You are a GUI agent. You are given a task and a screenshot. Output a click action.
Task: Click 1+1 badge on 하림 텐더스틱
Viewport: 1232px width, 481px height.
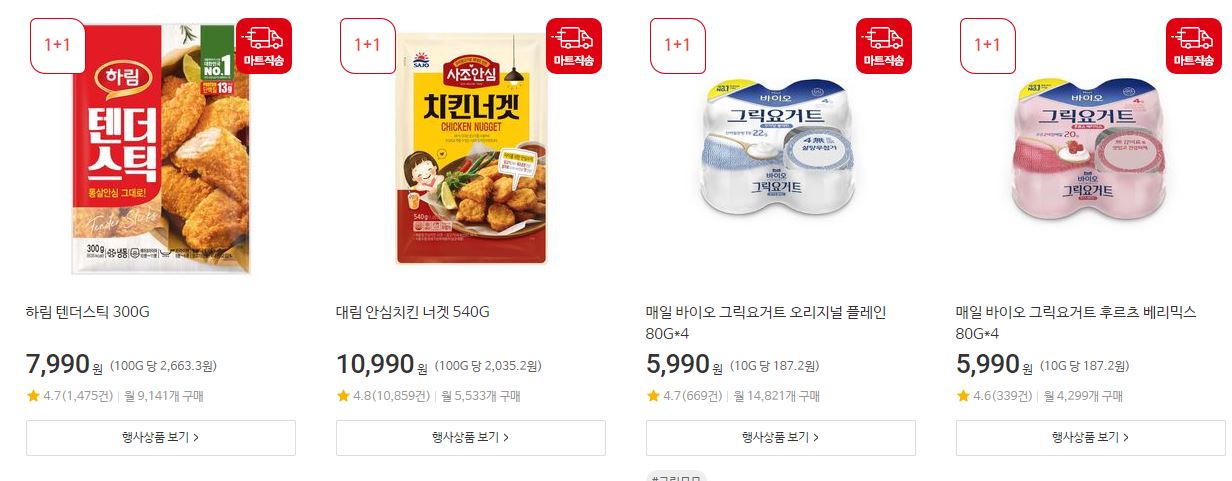[x=57, y=45]
